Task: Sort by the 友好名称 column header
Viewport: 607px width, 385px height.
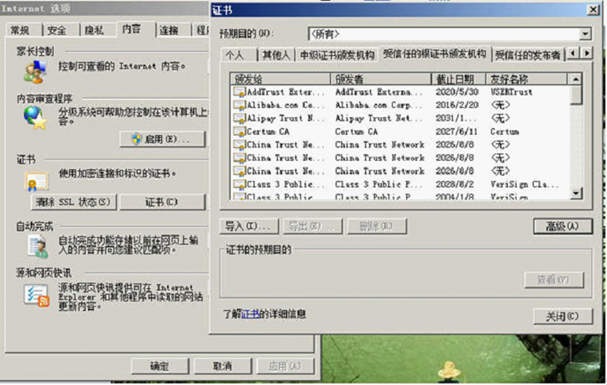Action: click(526, 79)
